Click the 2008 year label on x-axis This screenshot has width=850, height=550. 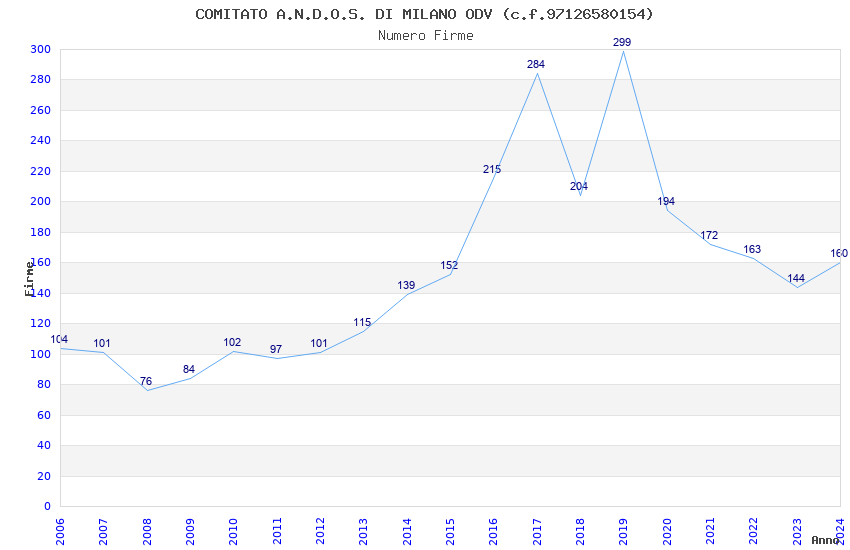pyautogui.click(x=147, y=532)
